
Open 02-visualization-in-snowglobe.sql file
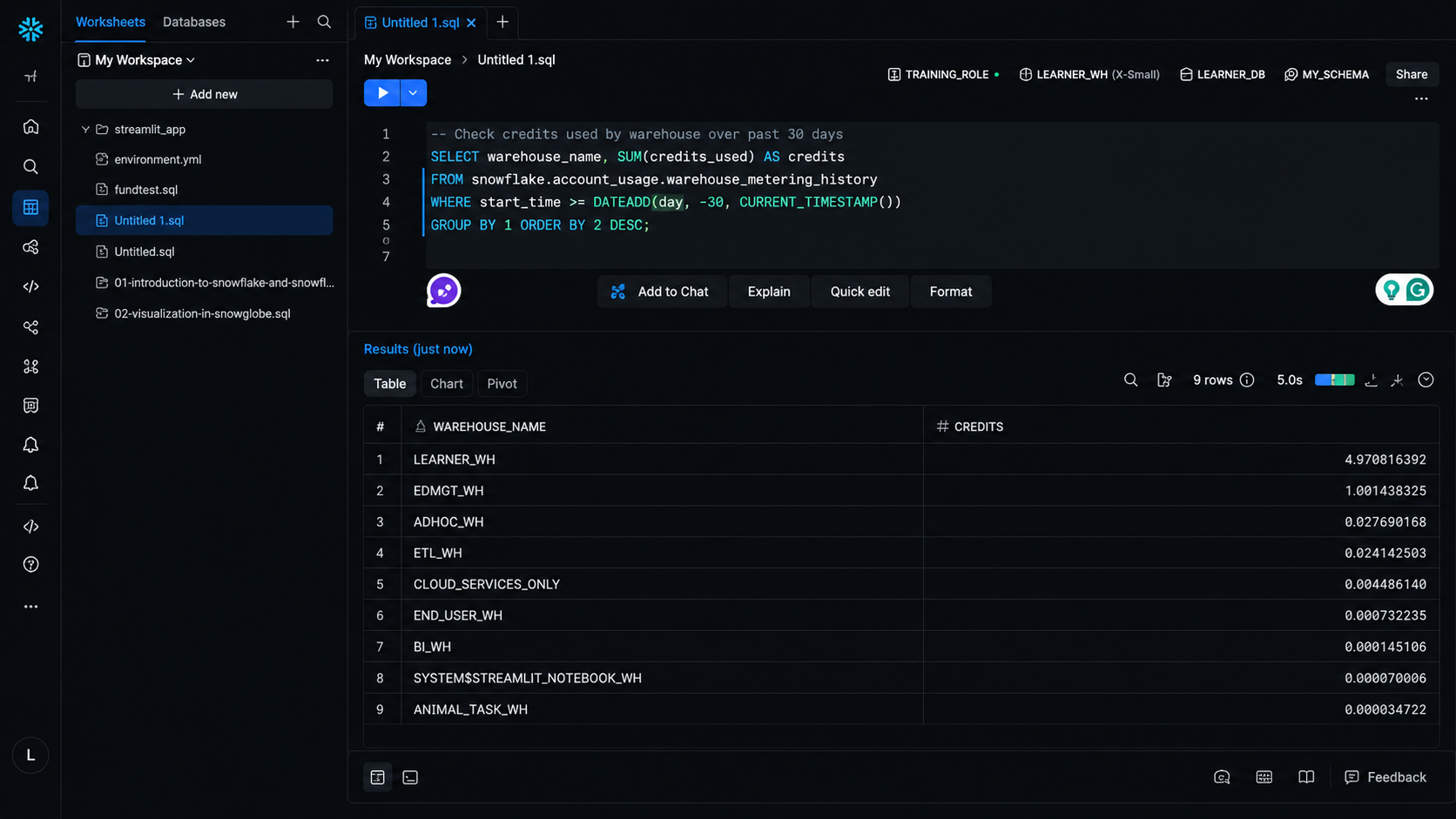point(205,313)
